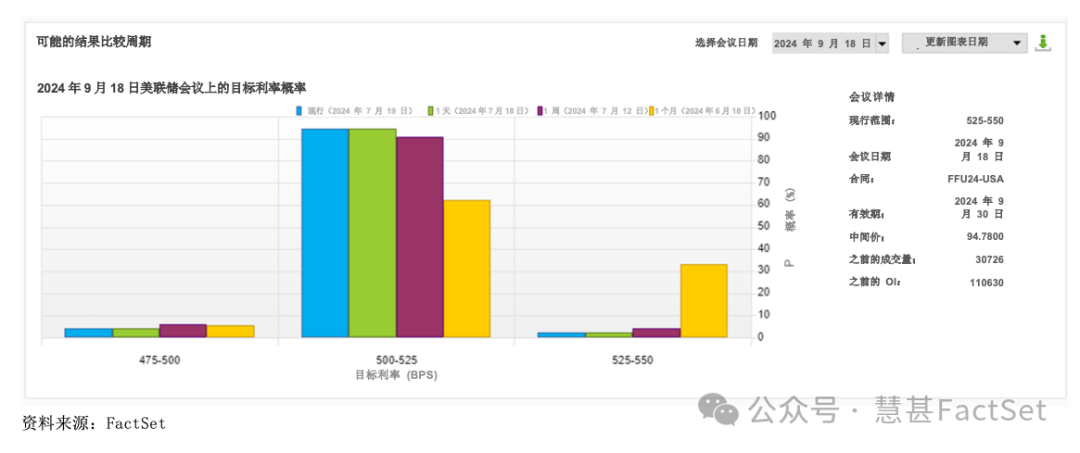Click the purple 1周 legend marker

click(539, 110)
